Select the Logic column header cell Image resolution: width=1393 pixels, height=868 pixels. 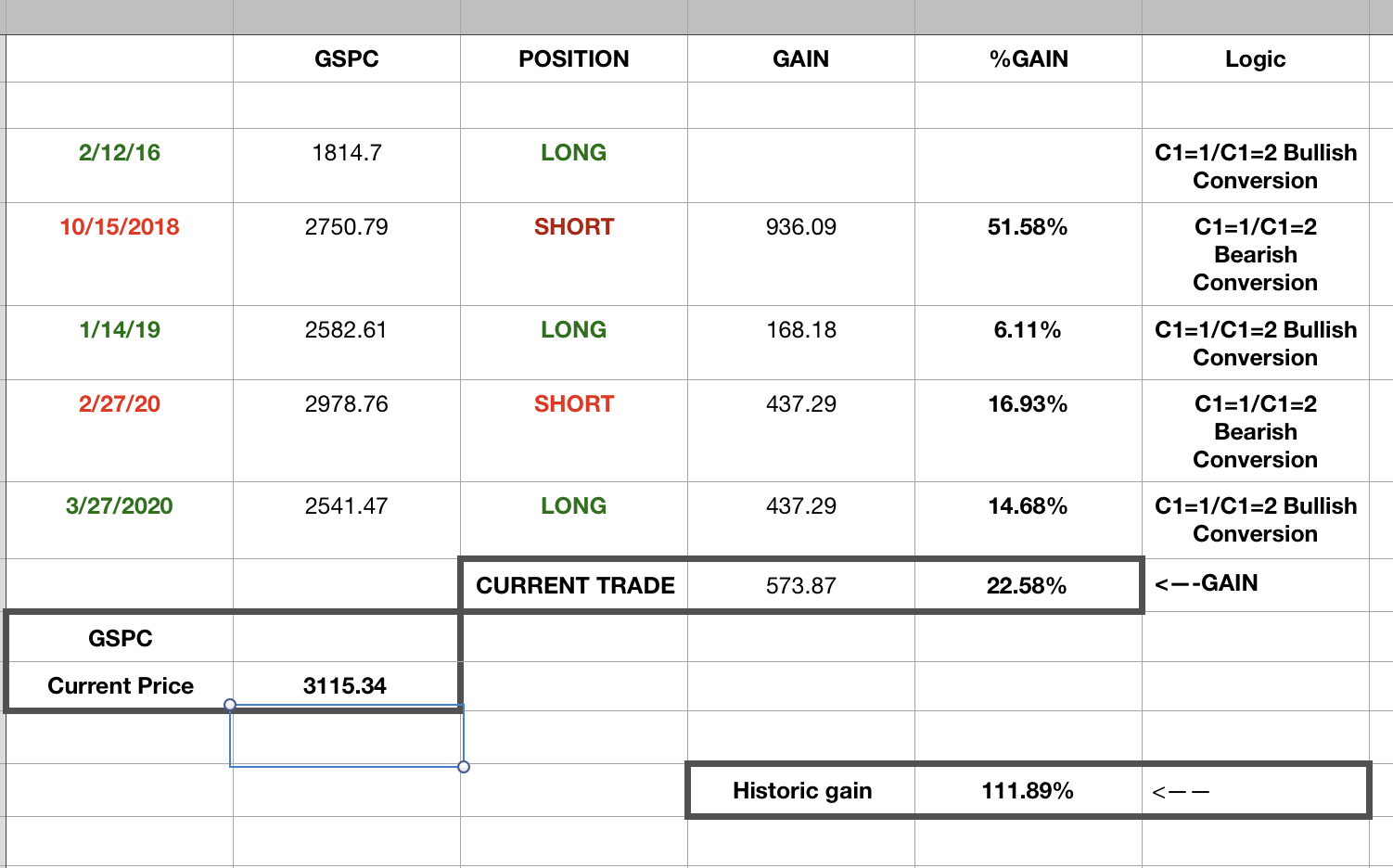tap(1255, 59)
